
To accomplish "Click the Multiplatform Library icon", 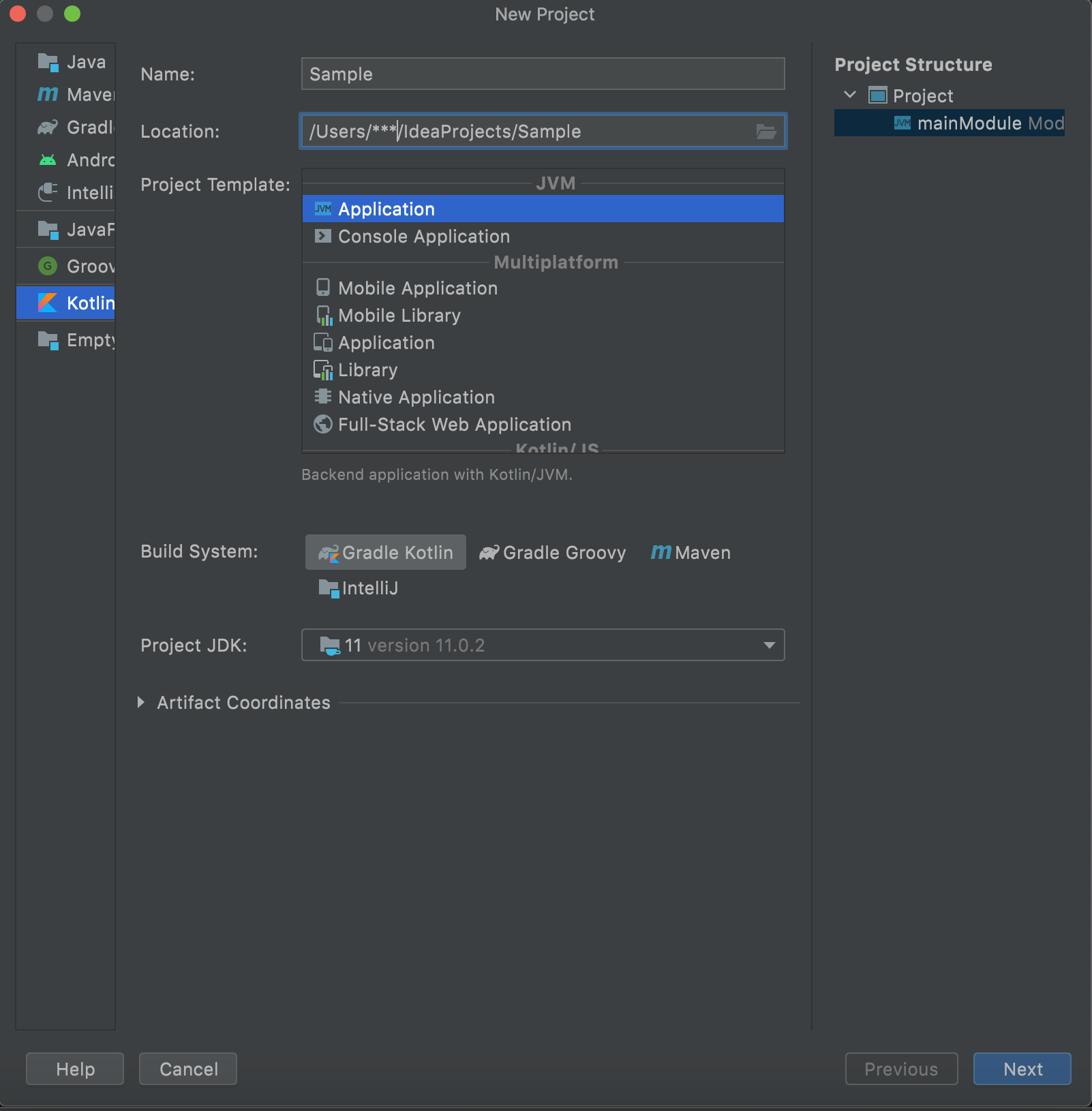I will click(x=323, y=369).
